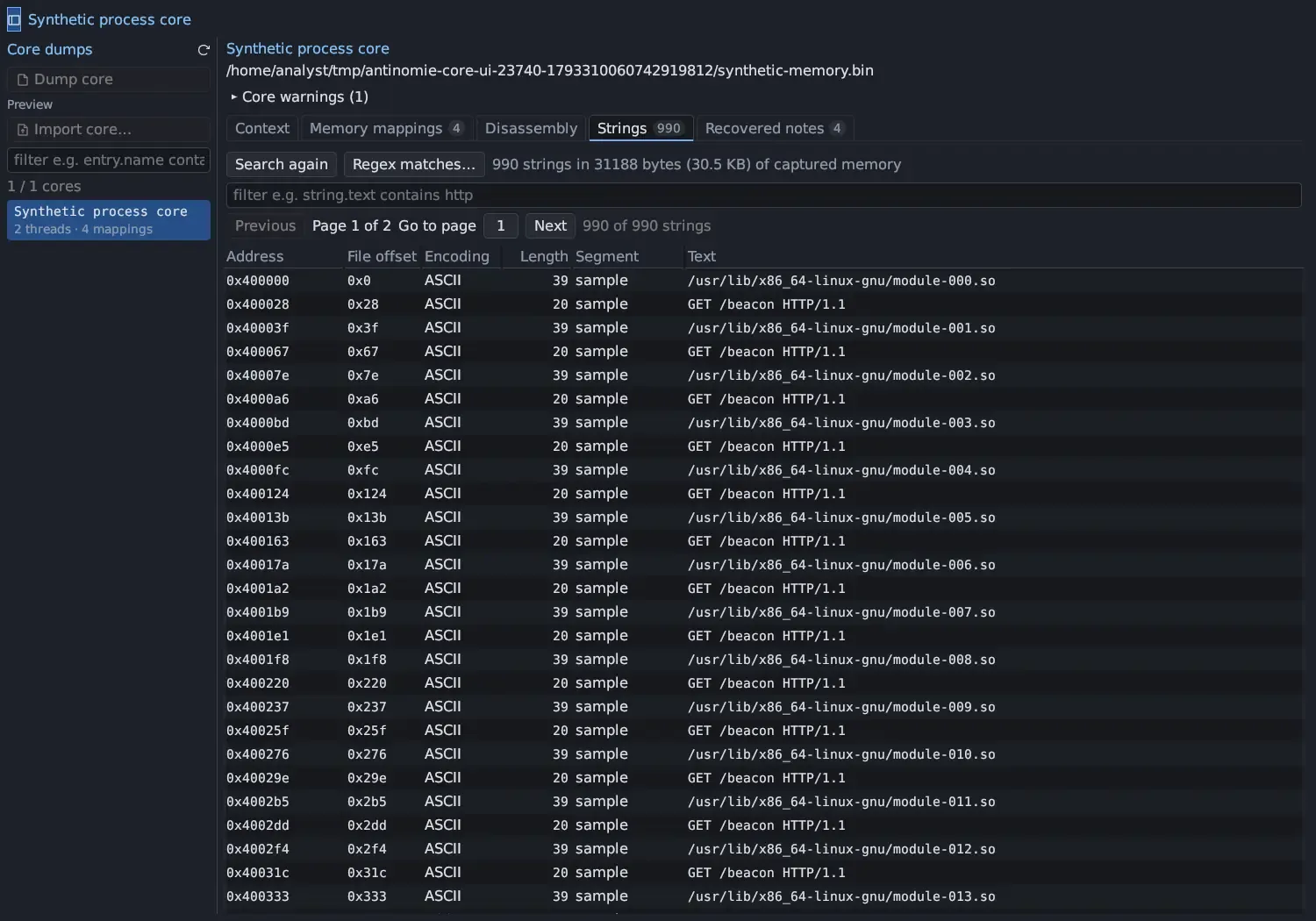Focus the string.text filter input
Viewport: 1316px width, 921px height.
point(763,195)
